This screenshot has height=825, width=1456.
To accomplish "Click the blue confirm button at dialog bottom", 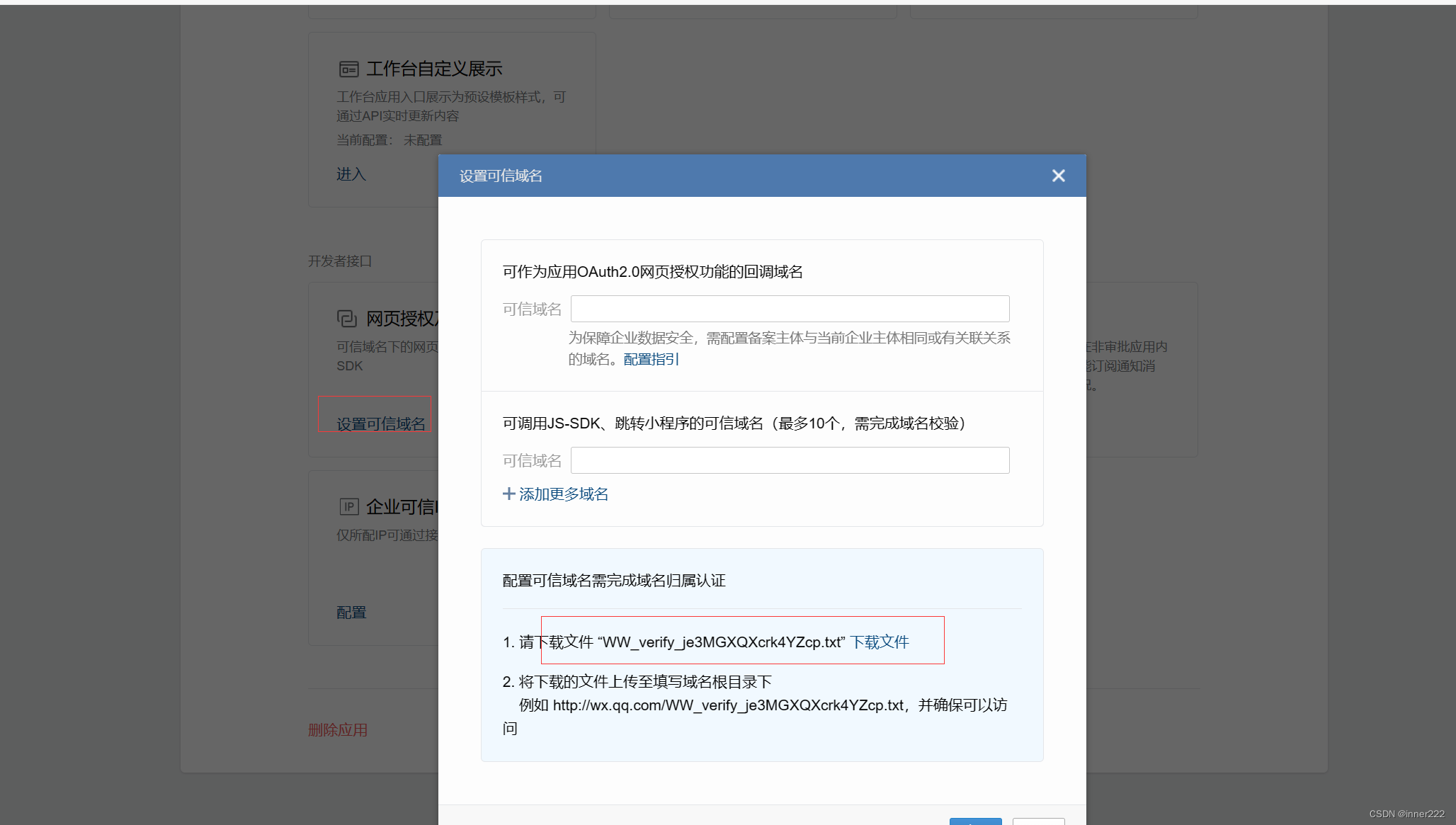I will pos(975,821).
